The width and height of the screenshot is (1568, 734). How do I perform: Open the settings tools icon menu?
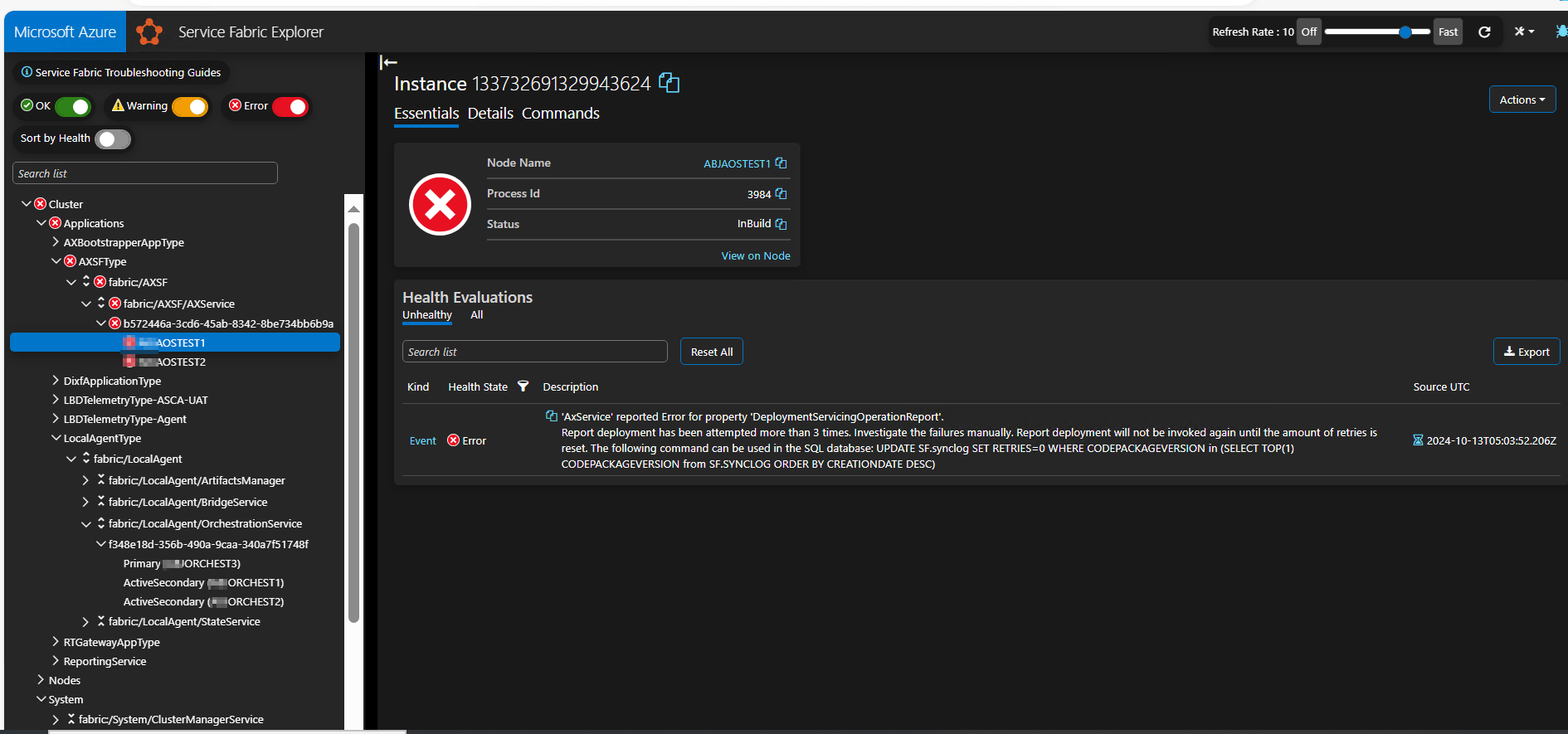point(1524,32)
